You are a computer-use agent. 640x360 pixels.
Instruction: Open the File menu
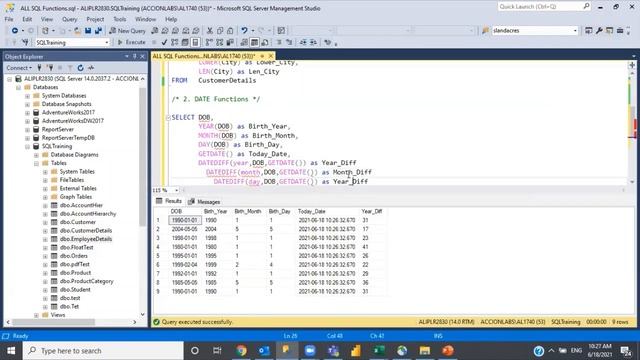pyautogui.click(x=9, y=19)
